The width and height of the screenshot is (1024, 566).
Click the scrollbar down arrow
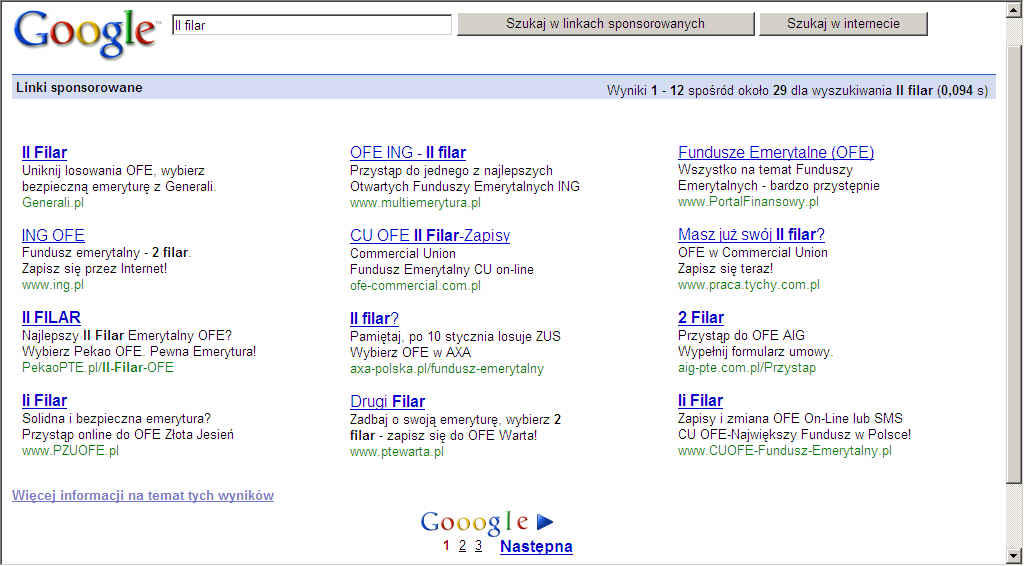1013,554
